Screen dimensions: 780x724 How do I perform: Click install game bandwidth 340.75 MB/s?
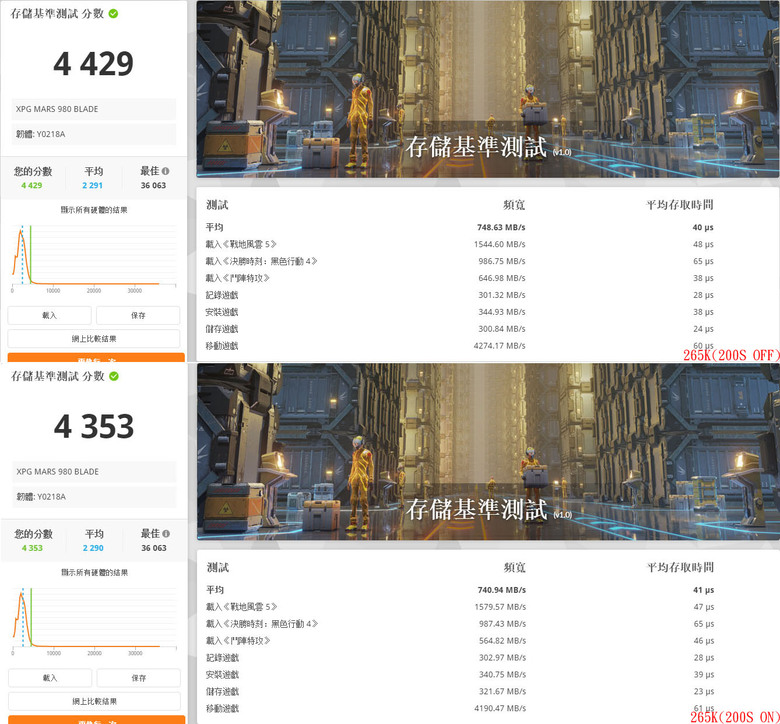502,675
